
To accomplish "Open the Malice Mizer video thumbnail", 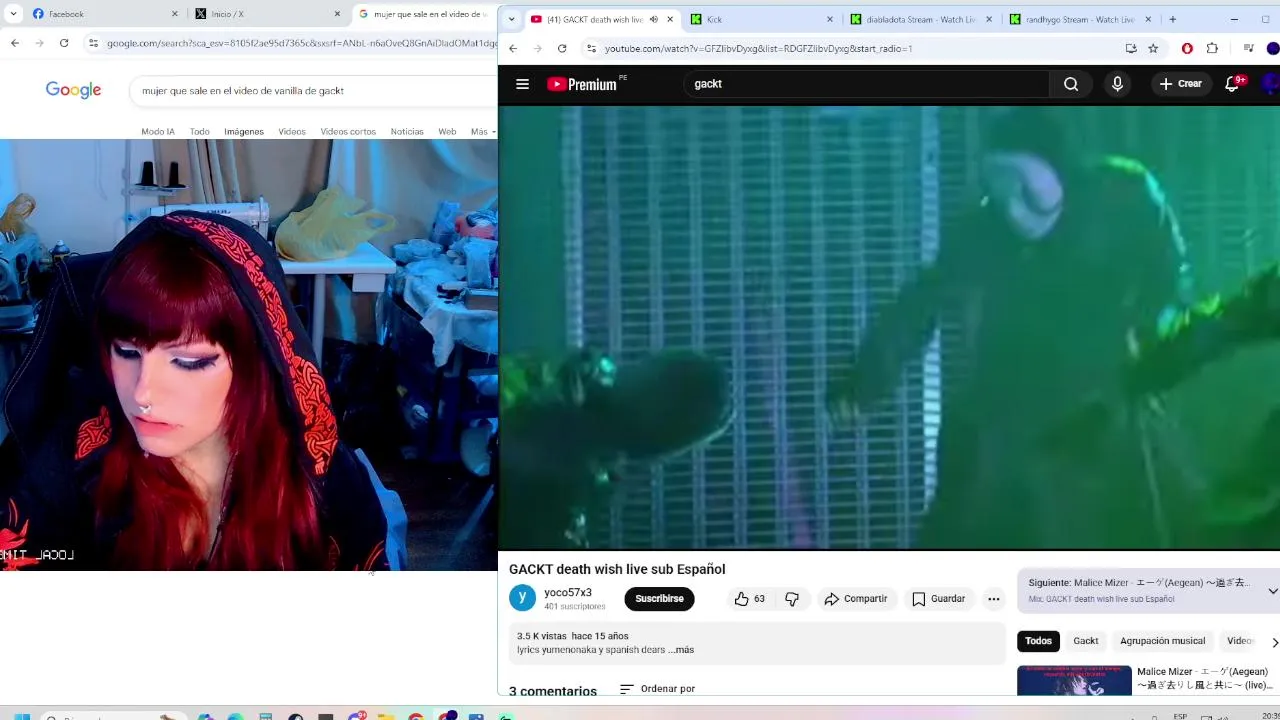I will [x=1074, y=680].
